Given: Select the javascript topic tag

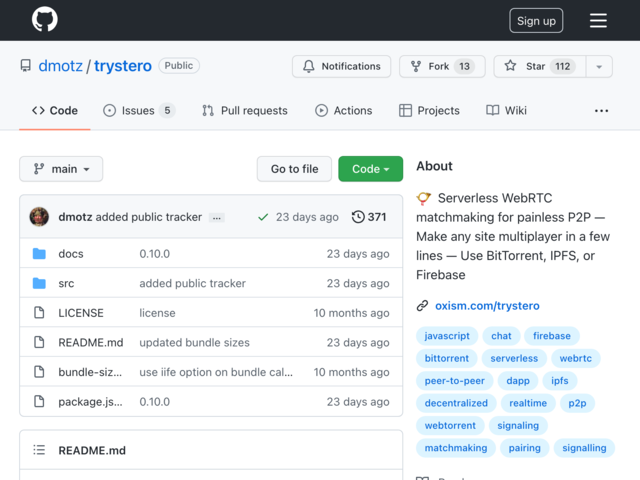Looking at the screenshot, I should (447, 336).
